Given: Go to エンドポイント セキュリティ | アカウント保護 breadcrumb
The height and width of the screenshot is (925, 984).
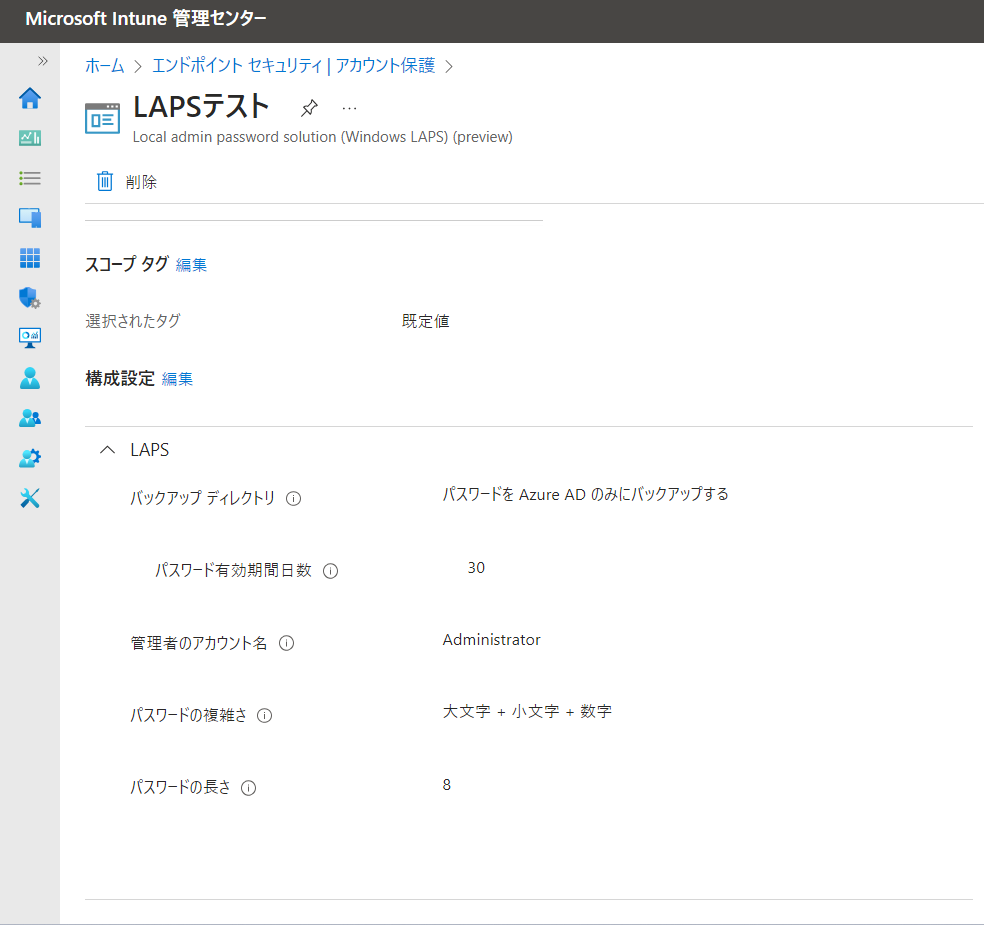Looking at the screenshot, I should tap(293, 66).
